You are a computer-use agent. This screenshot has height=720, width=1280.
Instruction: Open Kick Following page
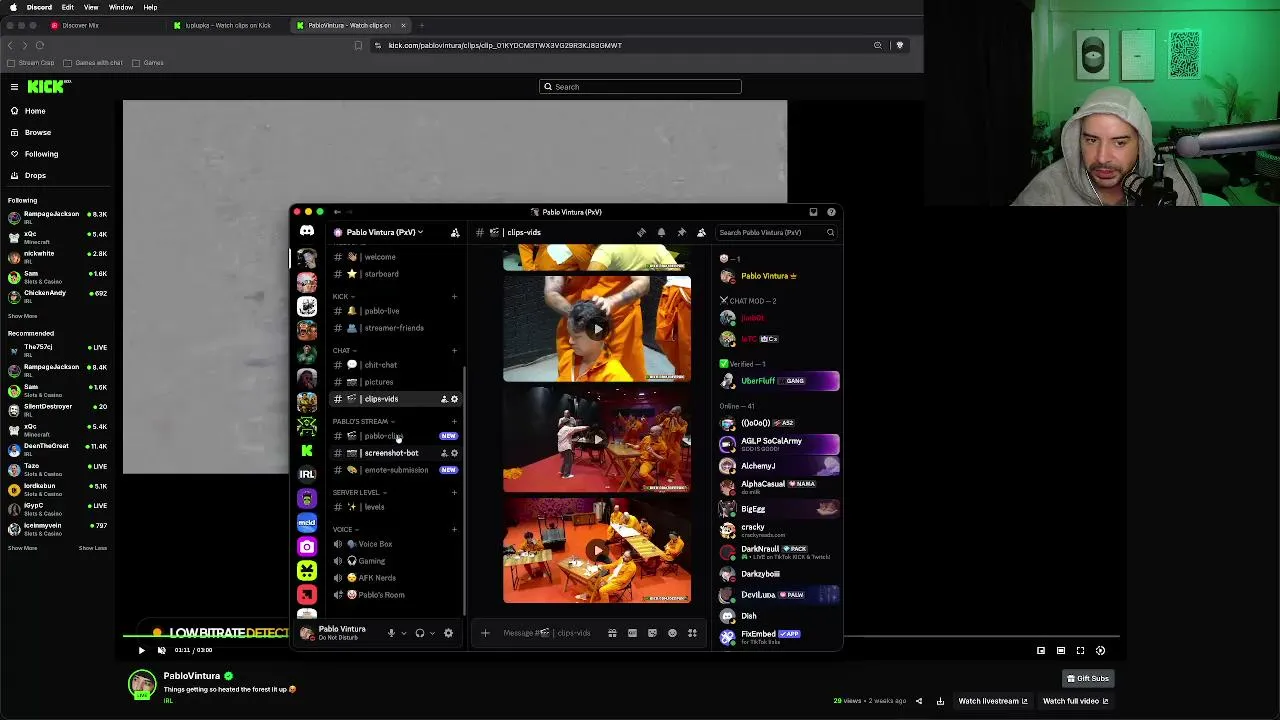click(x=41, y=154)
